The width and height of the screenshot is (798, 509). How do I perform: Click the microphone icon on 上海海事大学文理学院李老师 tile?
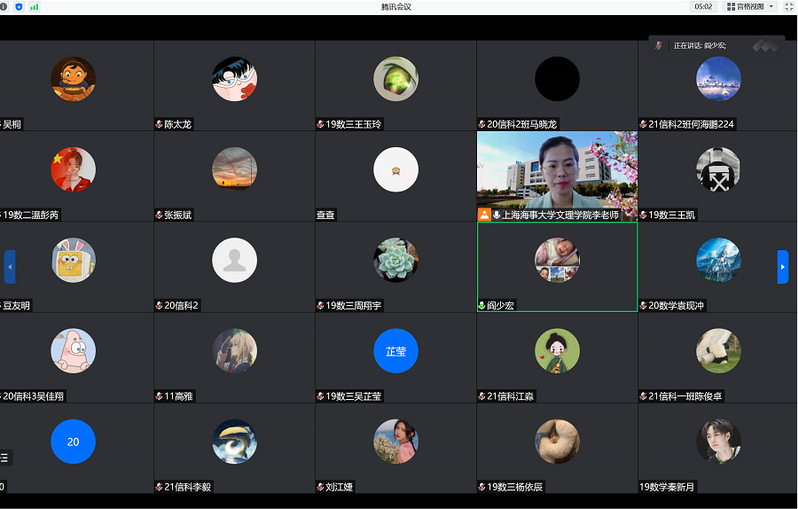[x=496, y=215]
